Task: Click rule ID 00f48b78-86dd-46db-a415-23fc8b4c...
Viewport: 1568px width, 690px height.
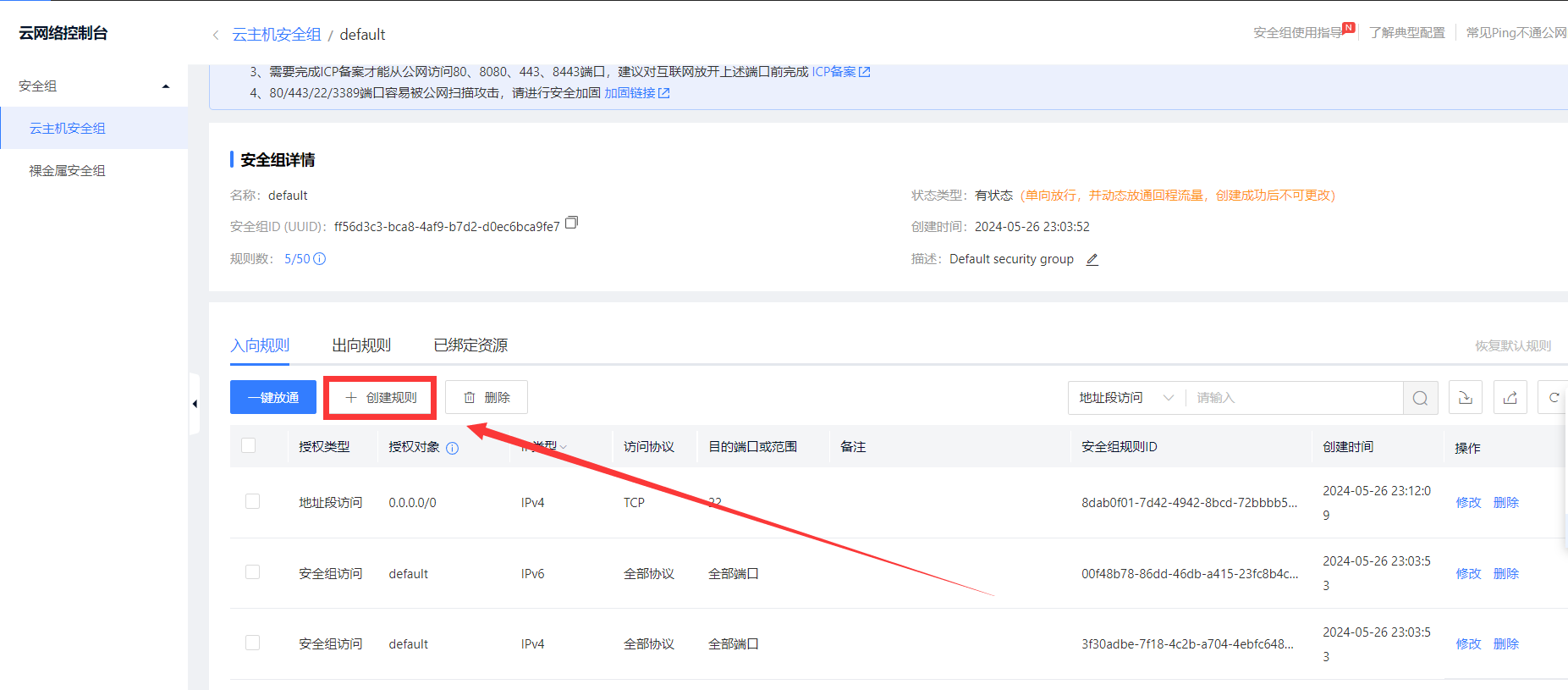Action: point(1189,574)
